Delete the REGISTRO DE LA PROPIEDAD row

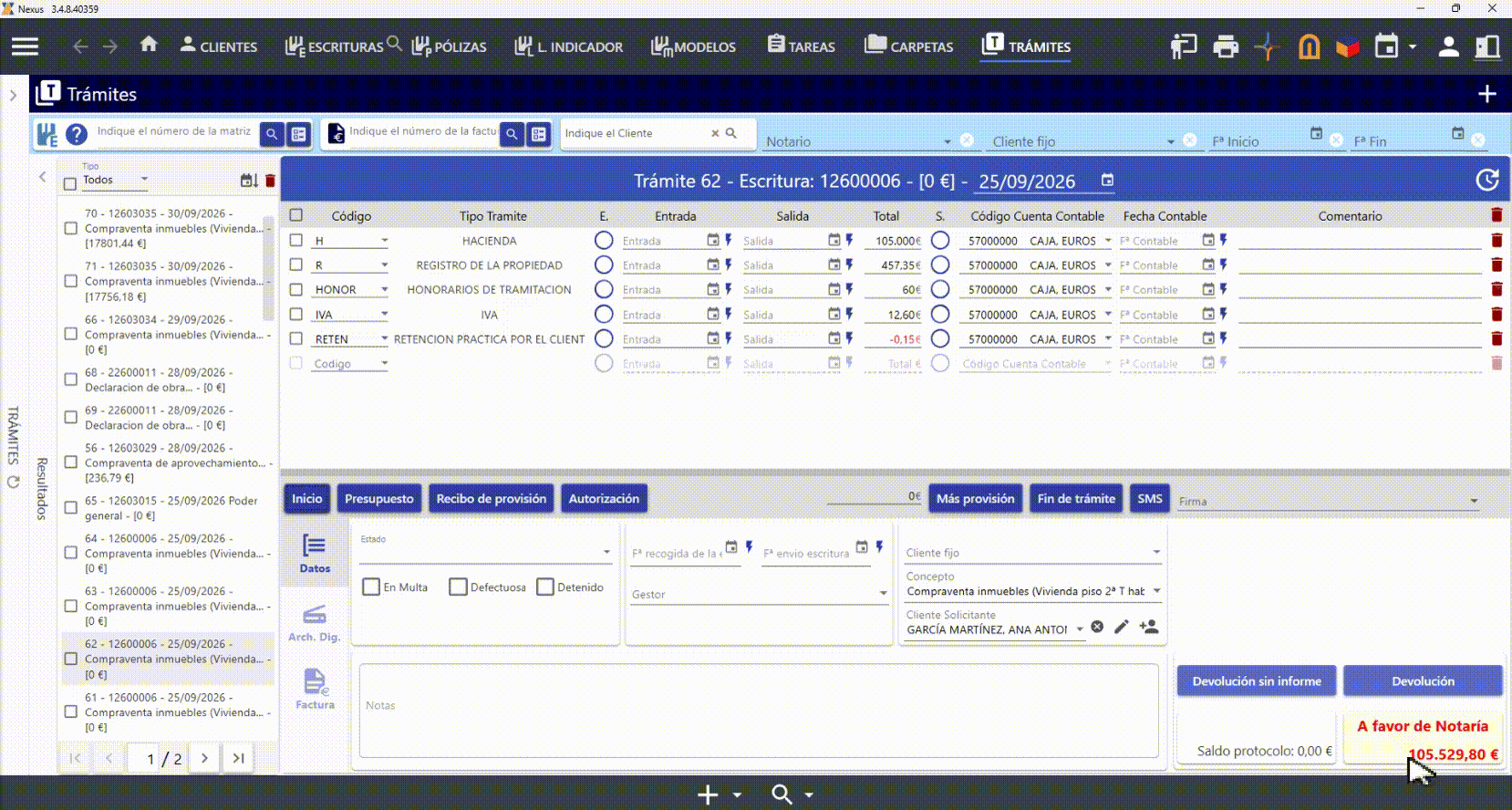pyautogui.click(x=1496, y=265)
